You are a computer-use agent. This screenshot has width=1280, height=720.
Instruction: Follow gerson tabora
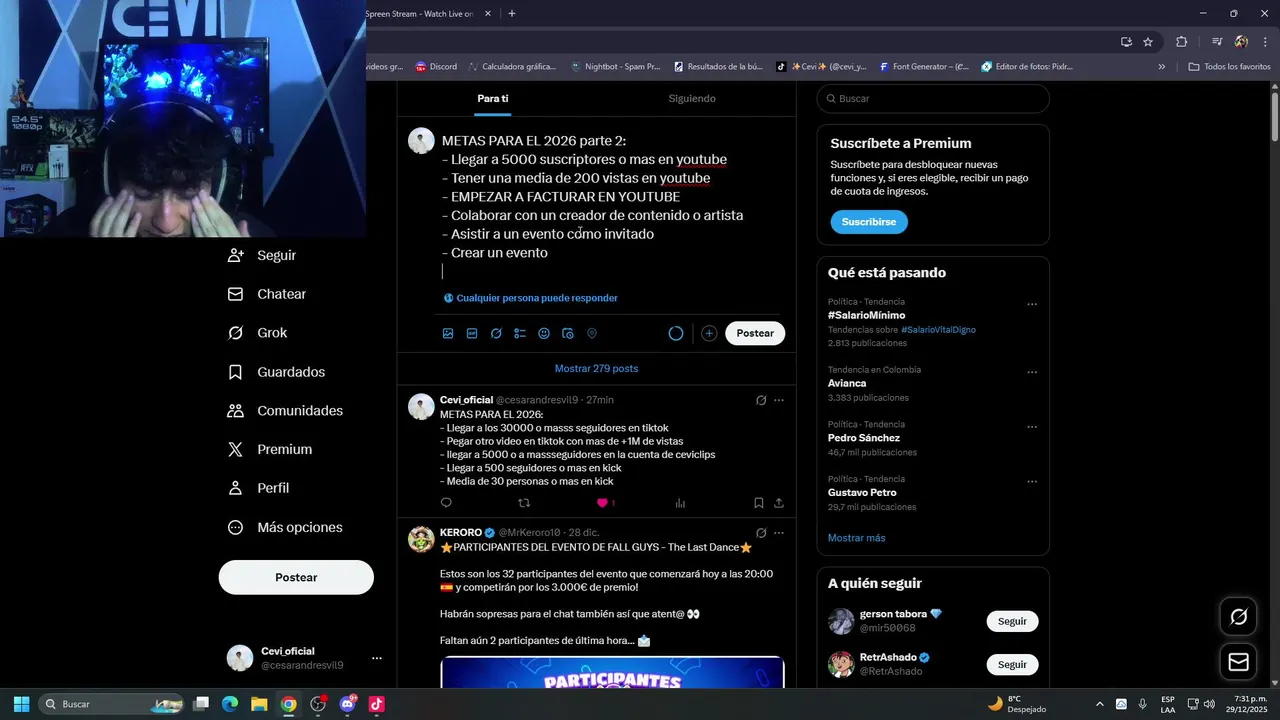click(x=1012, y=621)
